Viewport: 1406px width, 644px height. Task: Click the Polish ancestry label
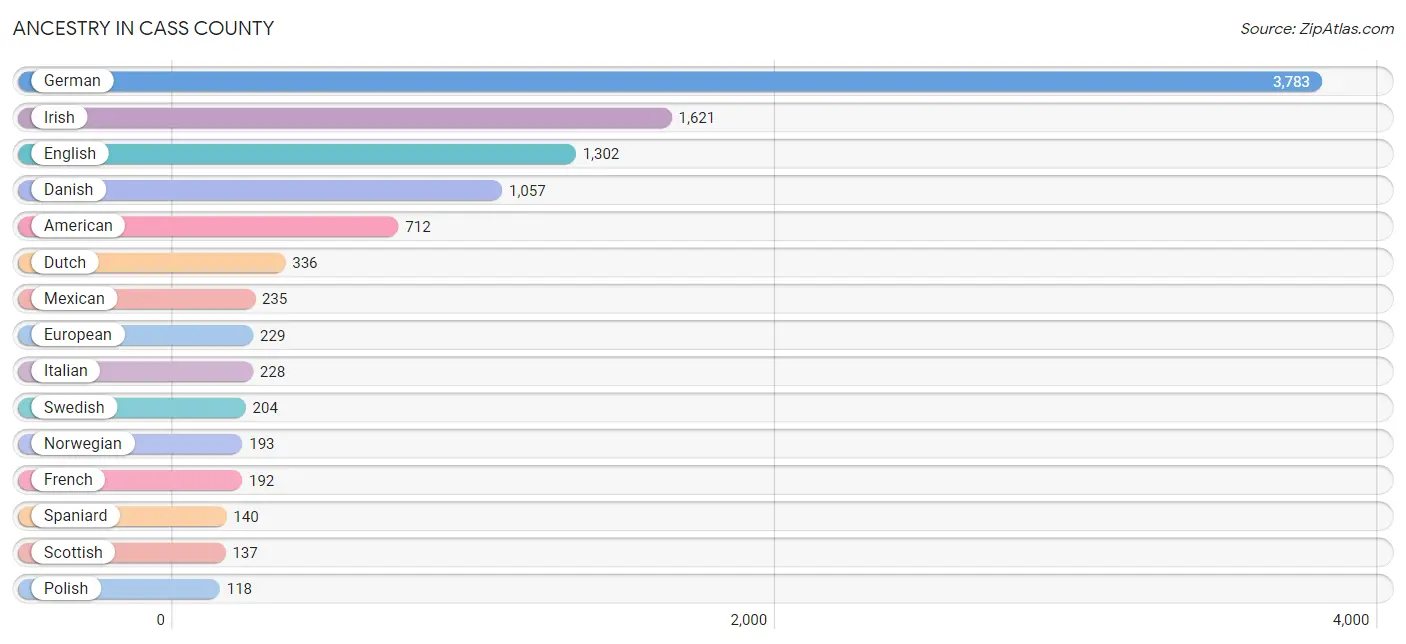[x=66, y=589]
